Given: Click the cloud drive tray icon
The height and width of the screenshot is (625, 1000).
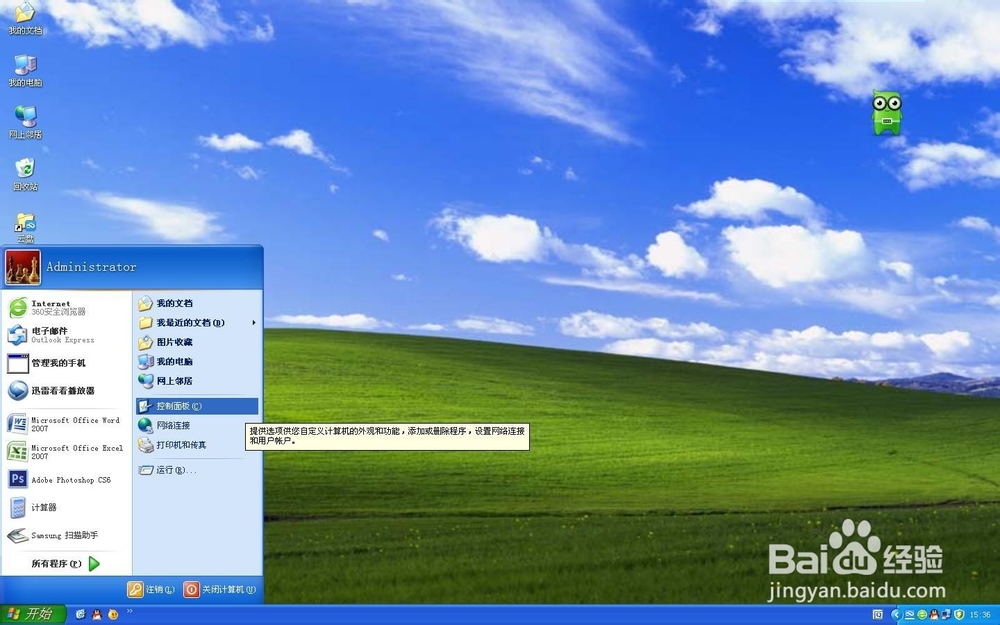Looking at the screenshot, I should point(909,615).
